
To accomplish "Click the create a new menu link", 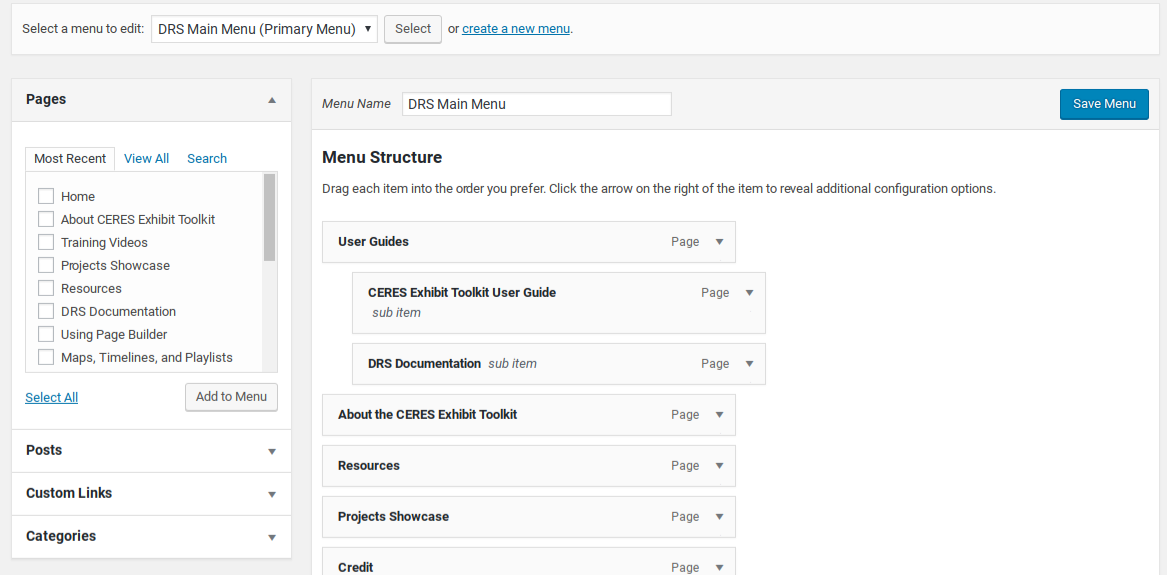I will coord(517,30).
